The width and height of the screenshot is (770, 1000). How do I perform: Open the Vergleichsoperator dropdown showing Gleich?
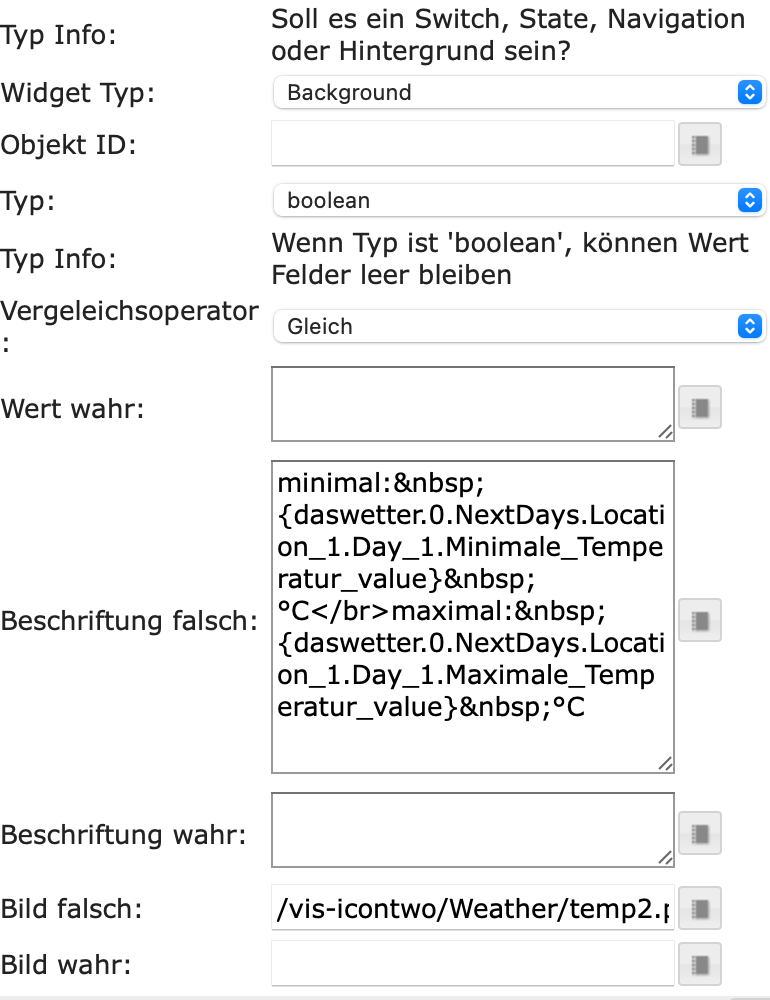518,326
